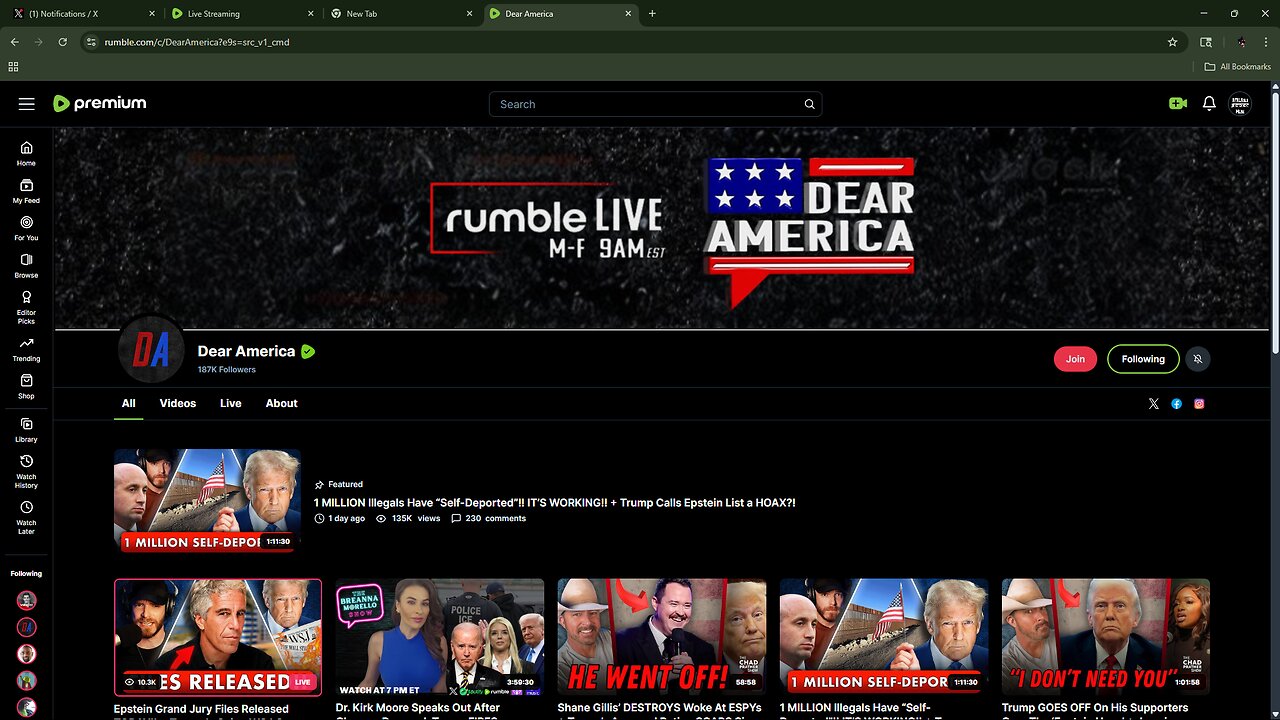This screenshot has width=1280, height=720.
Task: Open a new browser tab
Action: [652, 14]
